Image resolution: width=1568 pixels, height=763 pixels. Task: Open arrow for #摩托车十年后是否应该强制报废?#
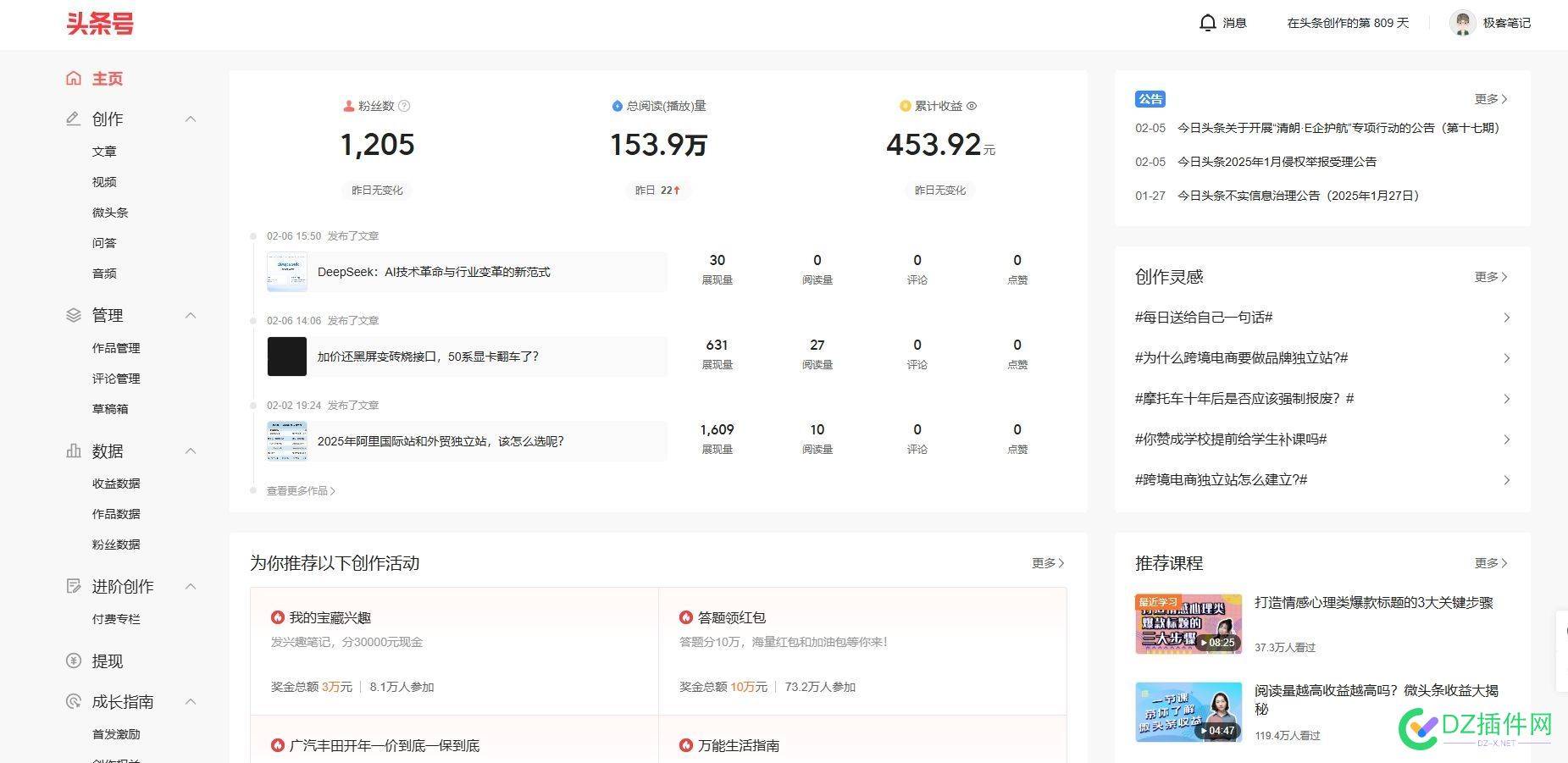(x=1506, y=399)
